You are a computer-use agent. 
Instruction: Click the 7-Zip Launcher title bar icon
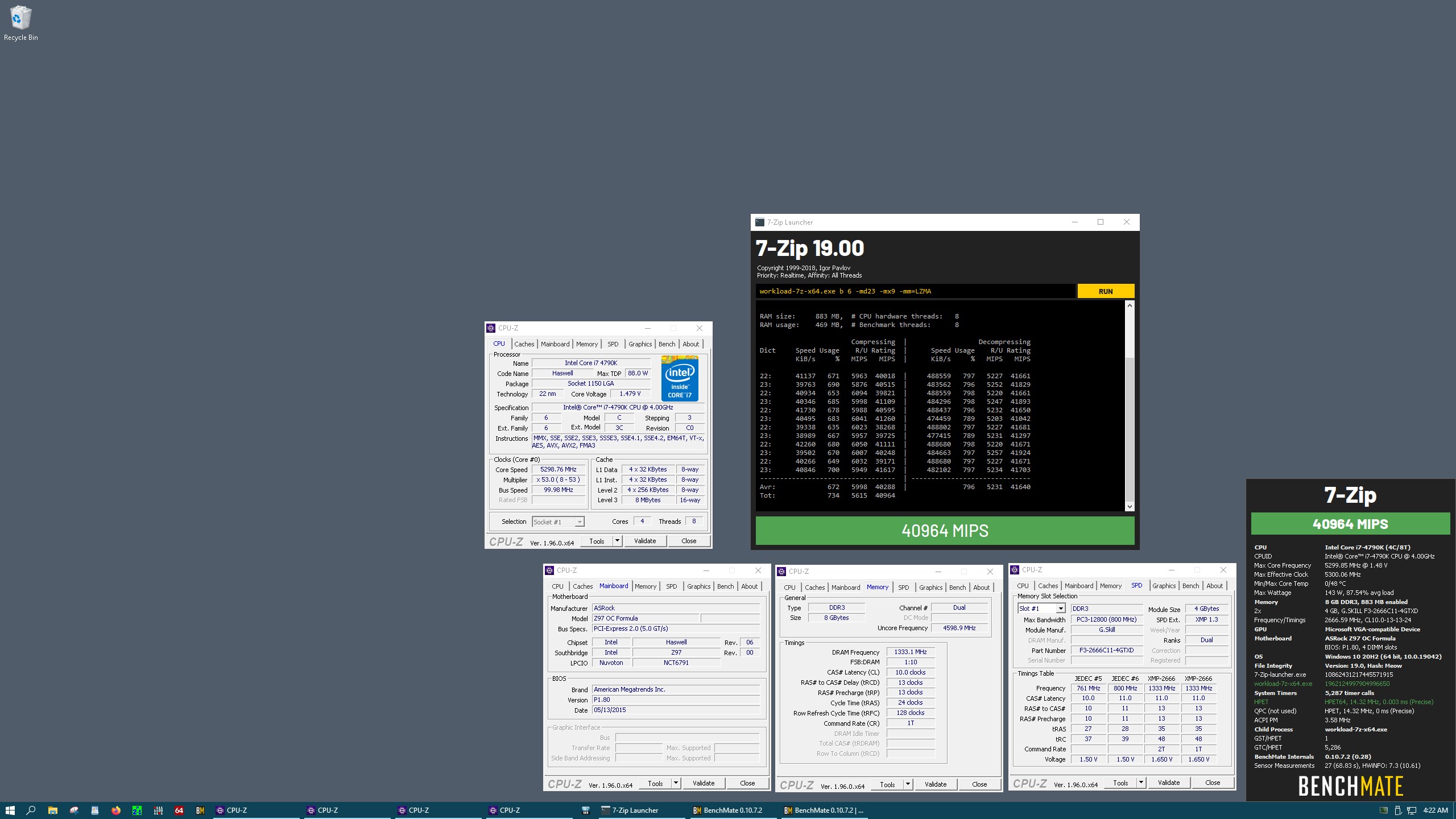[759, 222]
